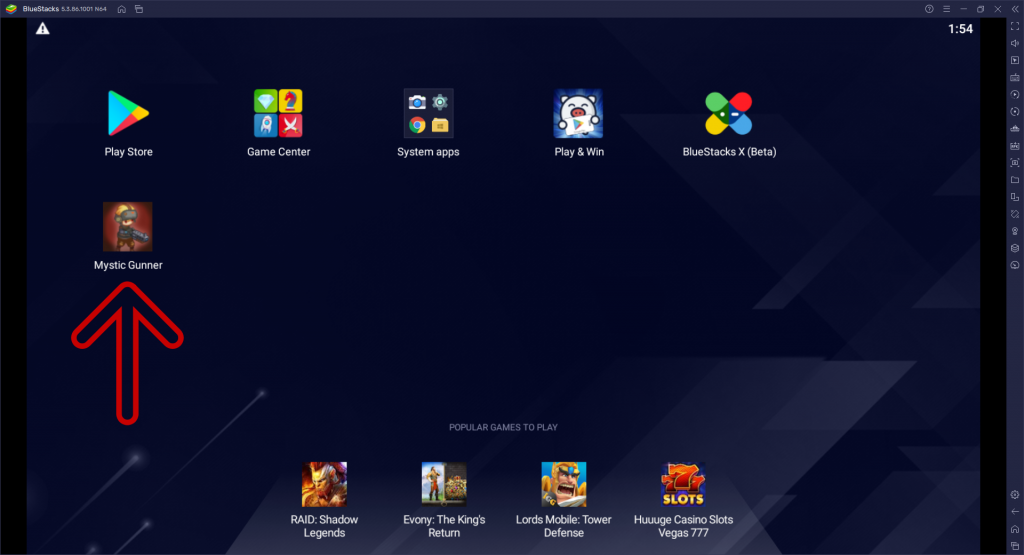This screenshot has width=1024, height=555.
Task: Click the Shake device sidebar icon
Action: click(x=1015, y=214)
